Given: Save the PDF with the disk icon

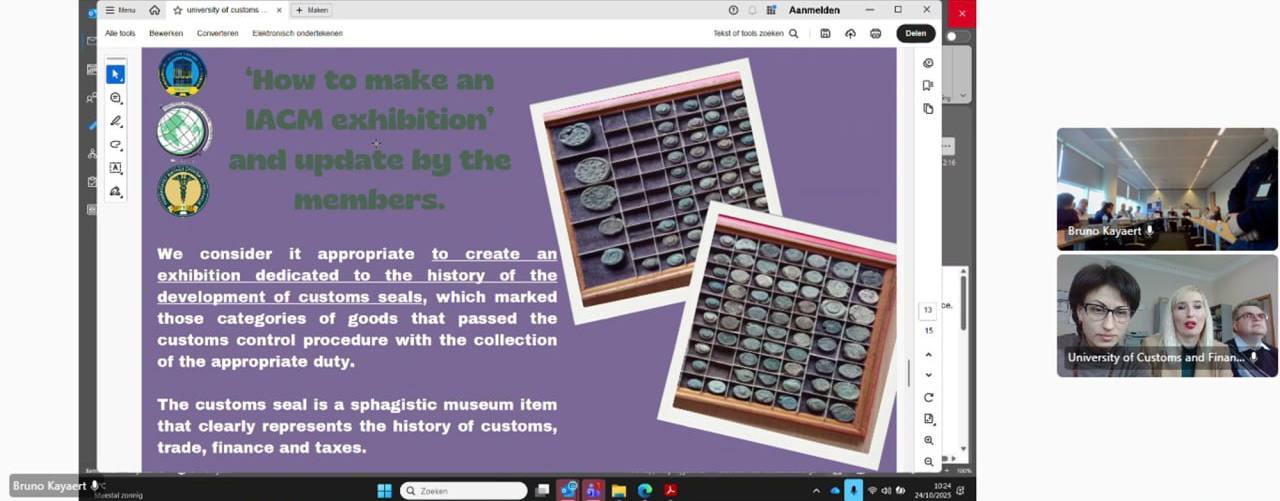Looking at the screenshot, I should pyautogui.click(x=825, y=33).
